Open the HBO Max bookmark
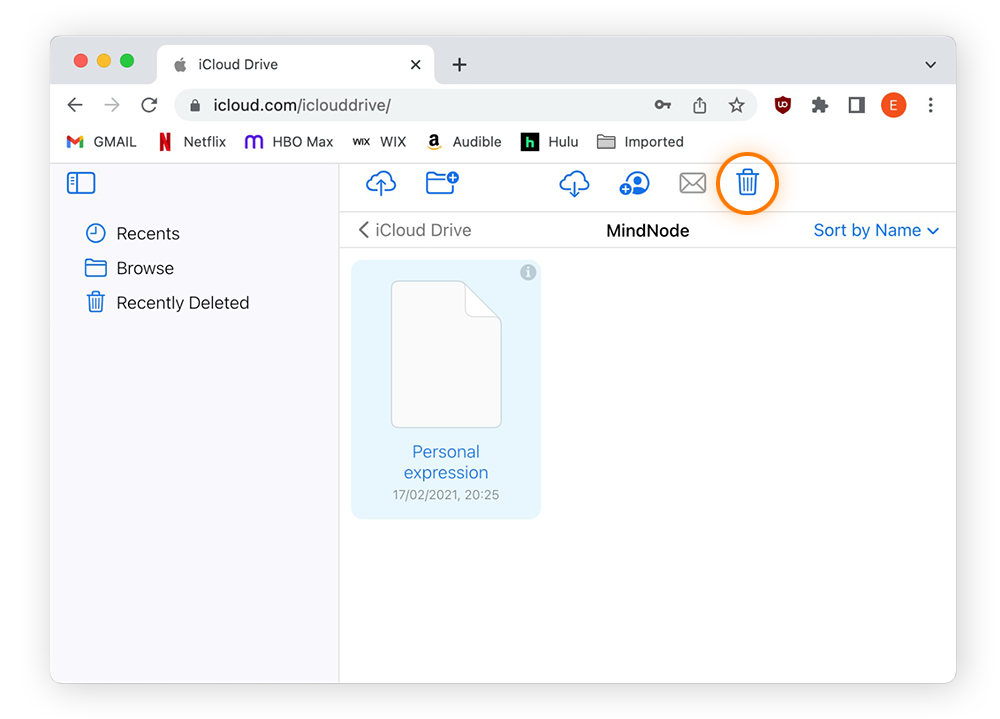Viewport: 1000px width, 719px height. click(x=289, y=142)
